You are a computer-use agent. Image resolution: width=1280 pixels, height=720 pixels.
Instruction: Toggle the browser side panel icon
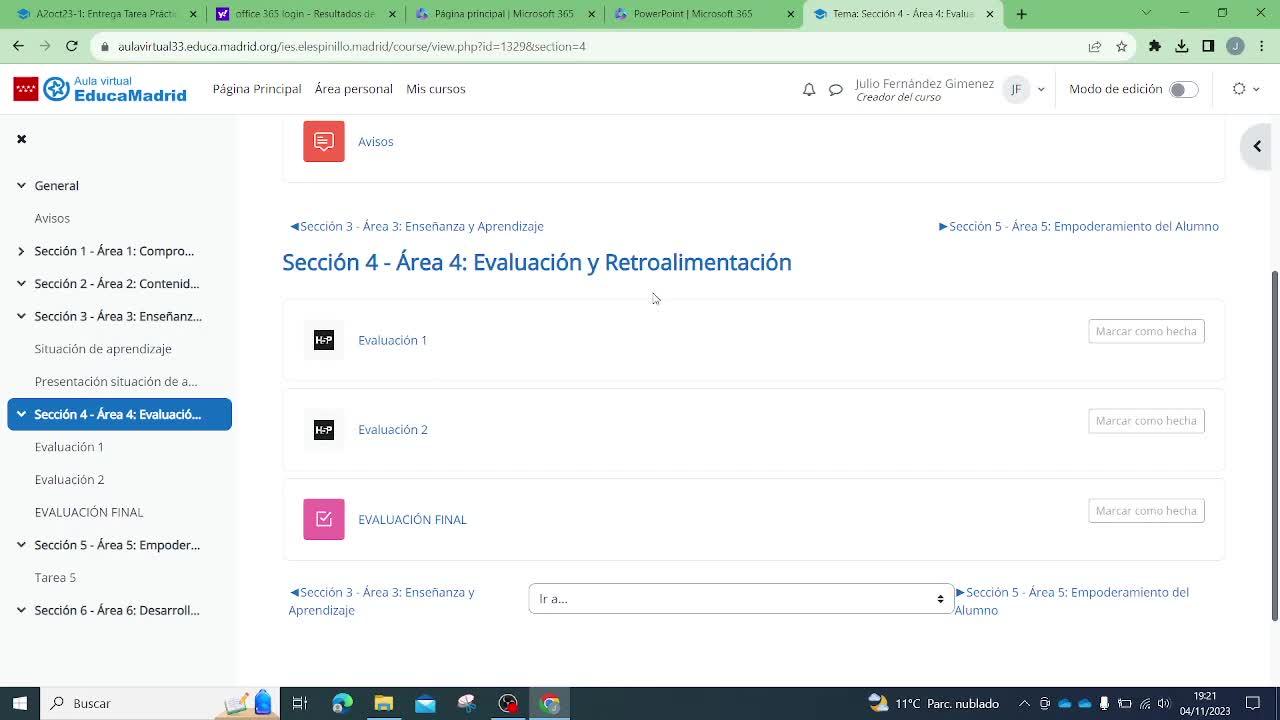[x=1208, y=46]
